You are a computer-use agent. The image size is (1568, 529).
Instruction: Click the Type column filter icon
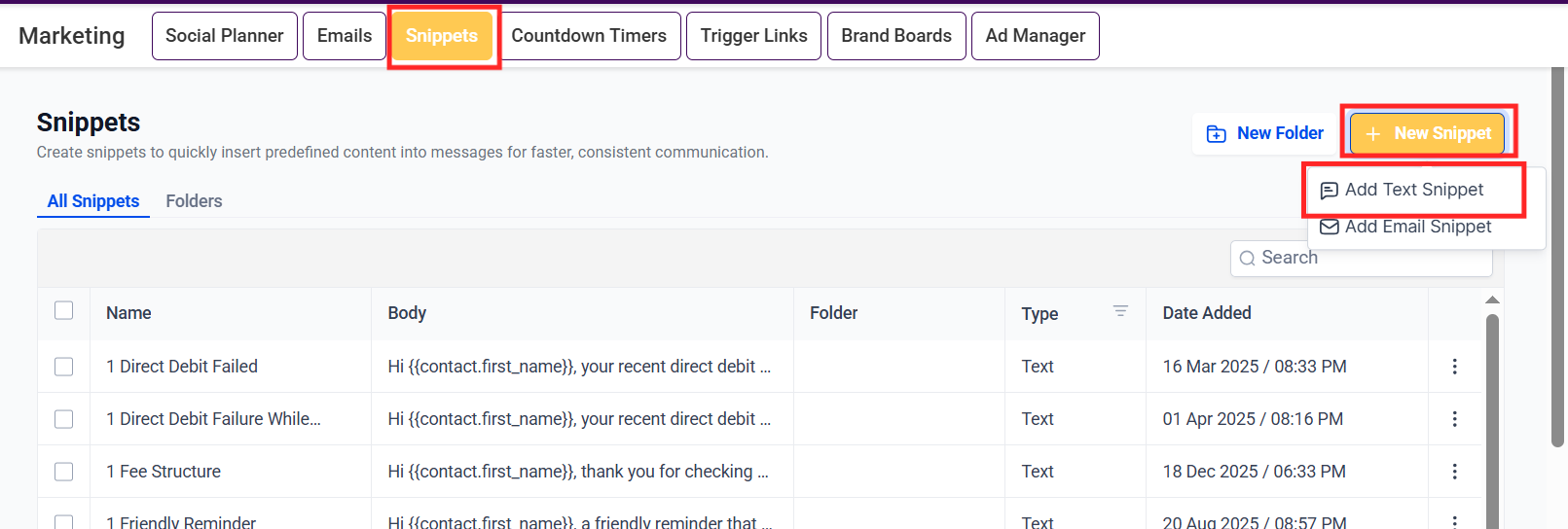coord(1120,311)
